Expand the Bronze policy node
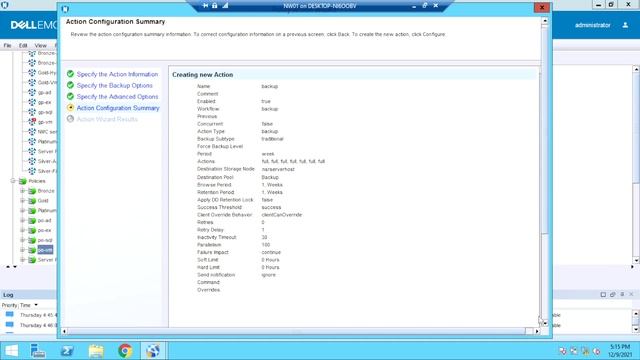Viewport: 640px width, 360px height. point(22,191)
